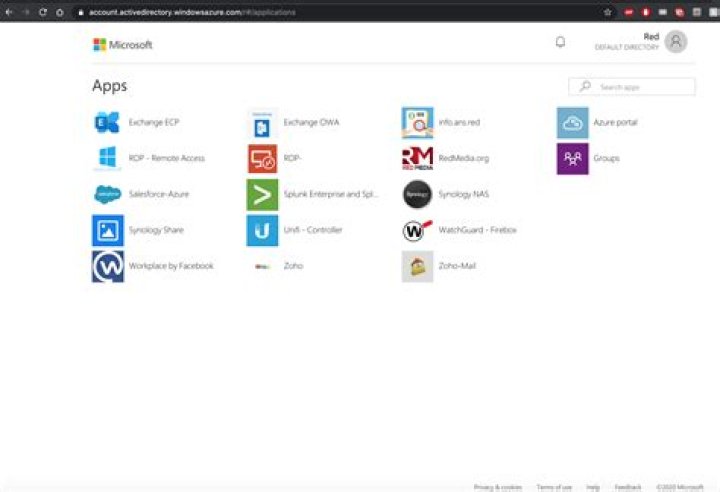720x492 pixels.
Task: Open the Feedback footer link
Action: coord(628,486)
